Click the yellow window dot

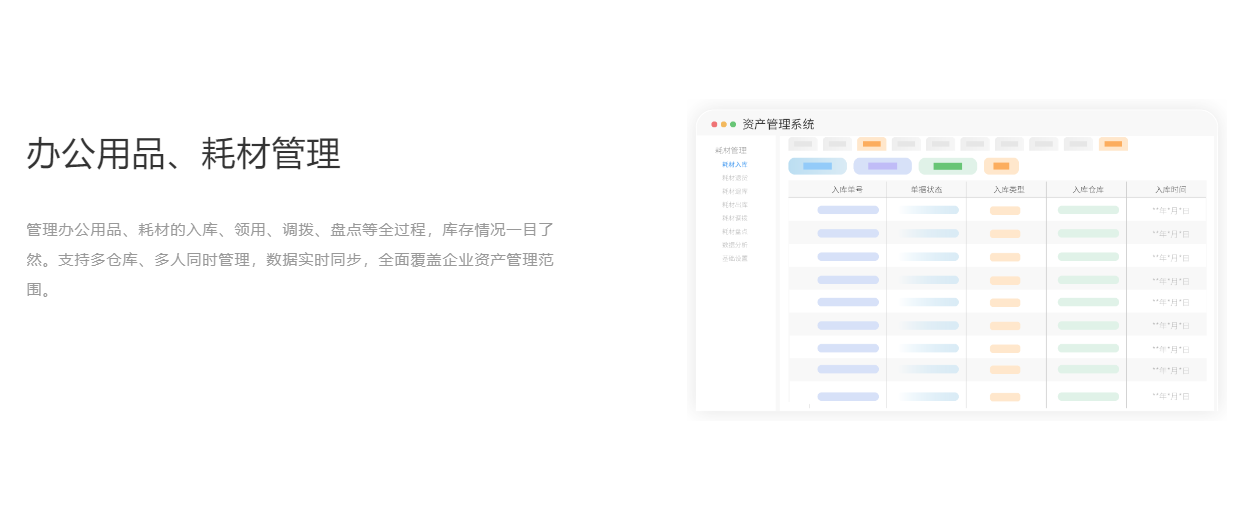(723, 125)
